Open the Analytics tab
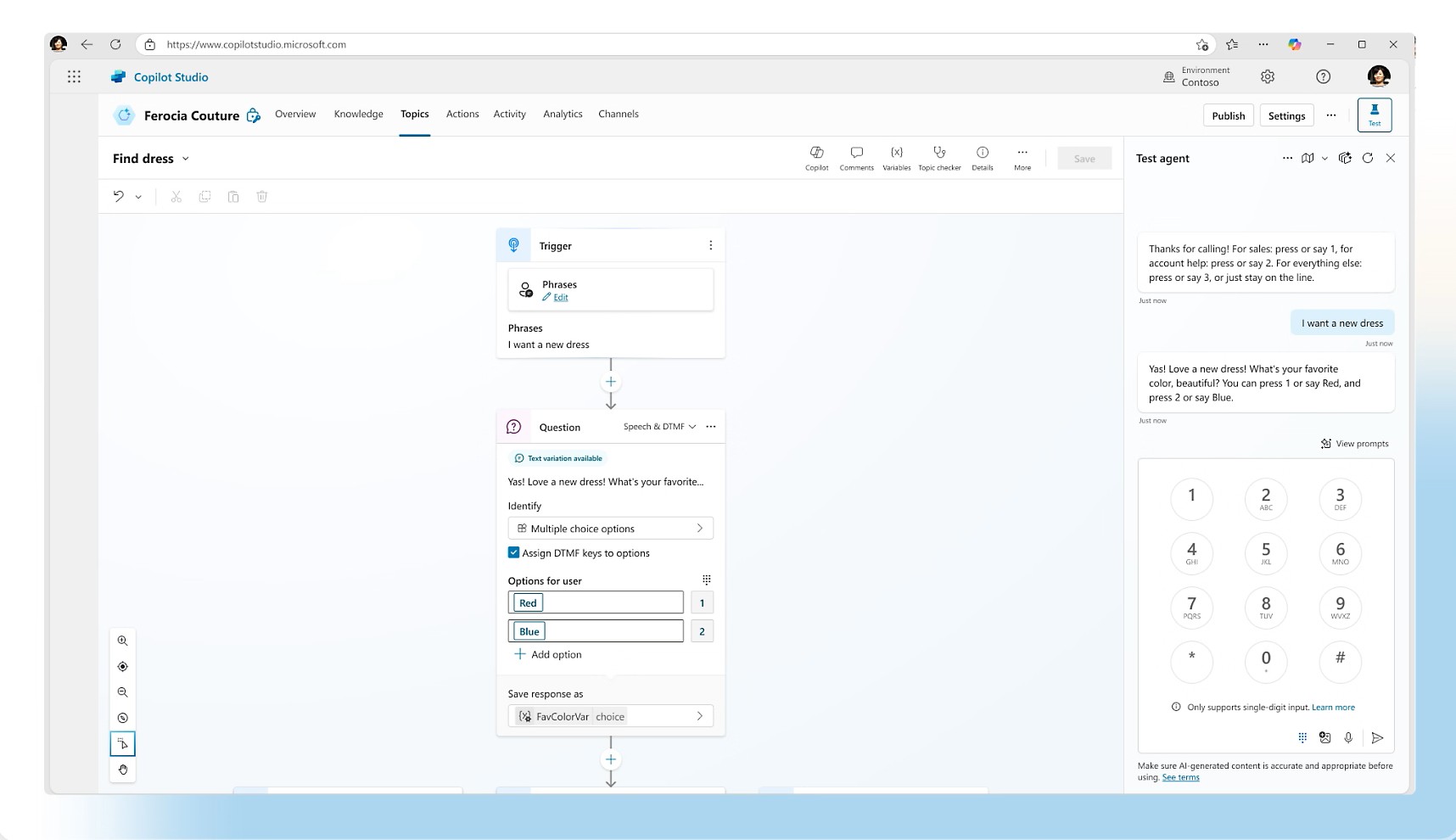Screen dimensions: 1456x840 (x=562, y=114)
